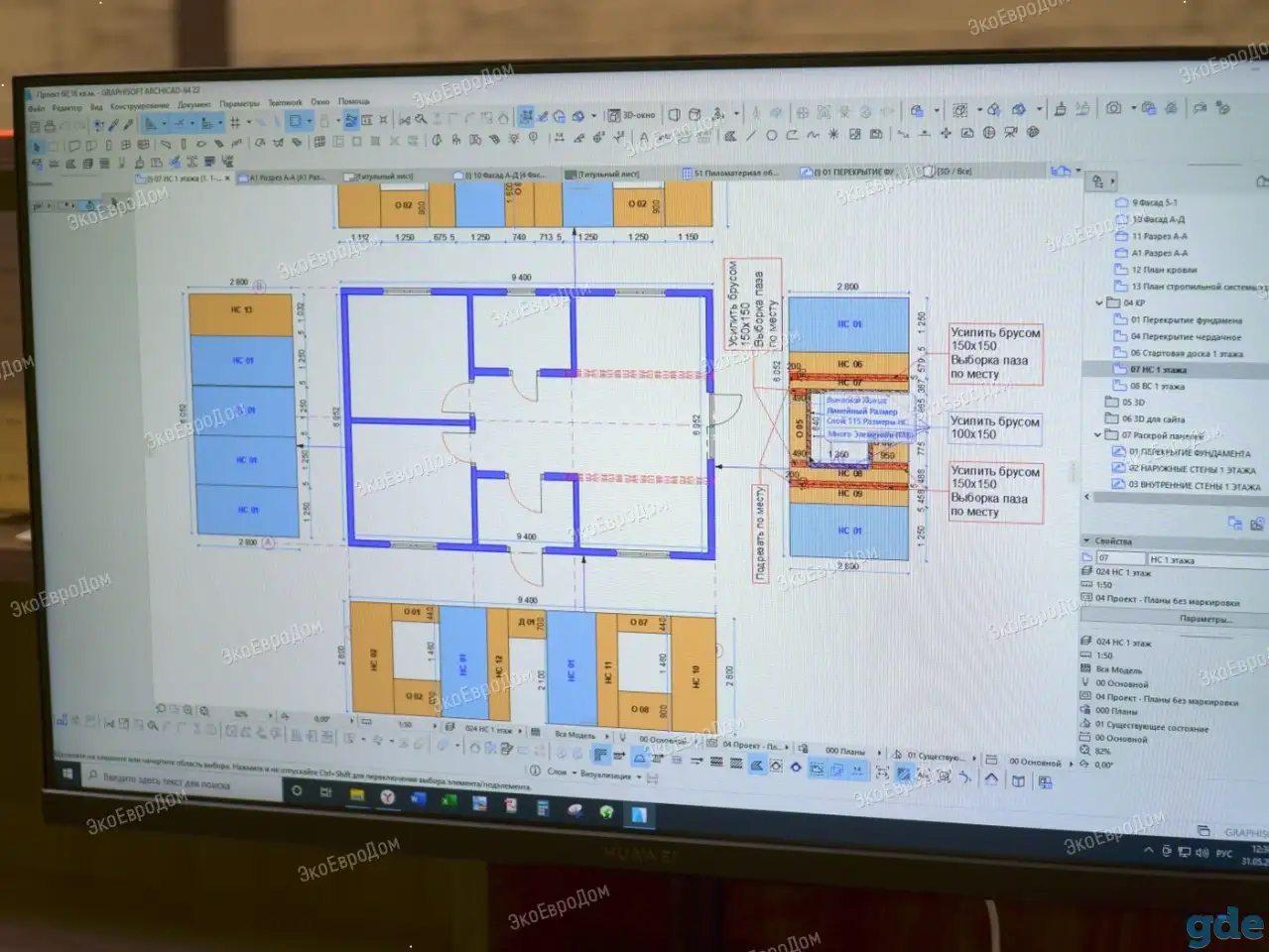Select 06 3D для сайта folder

tap(1152, 418)
